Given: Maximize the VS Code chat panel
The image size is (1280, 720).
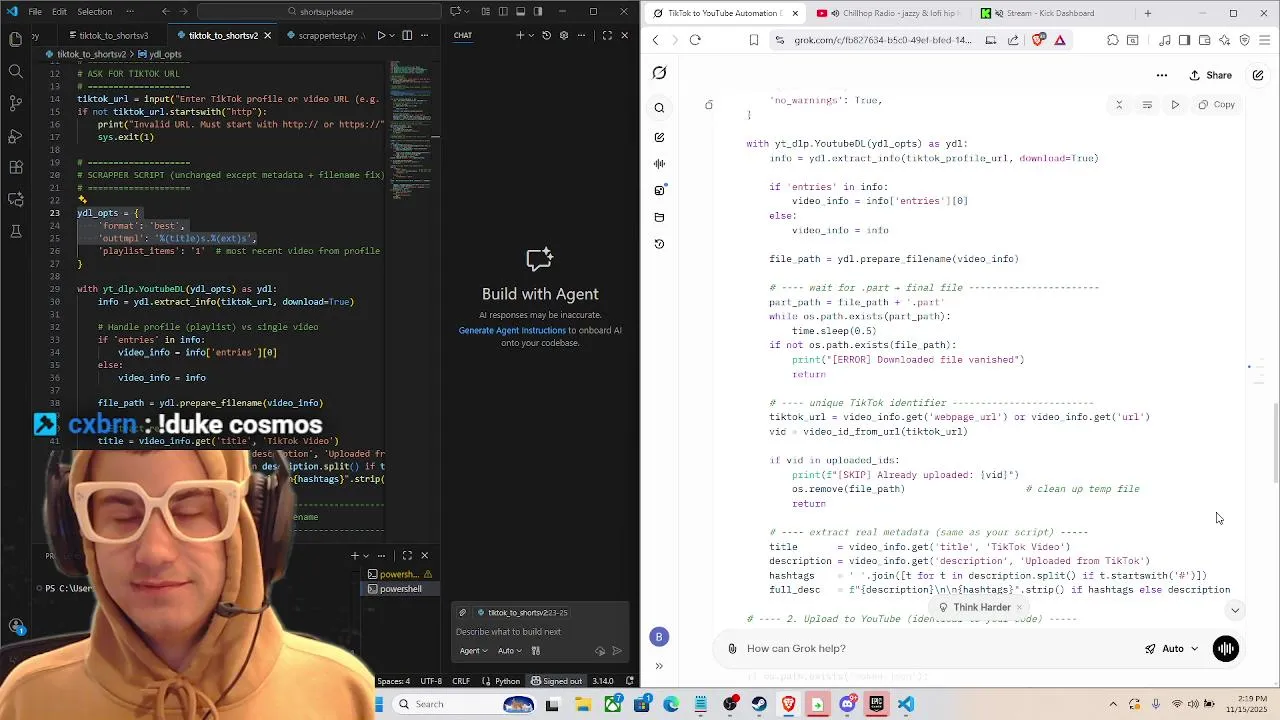Looking at the screenshot, I should (607, 35).
